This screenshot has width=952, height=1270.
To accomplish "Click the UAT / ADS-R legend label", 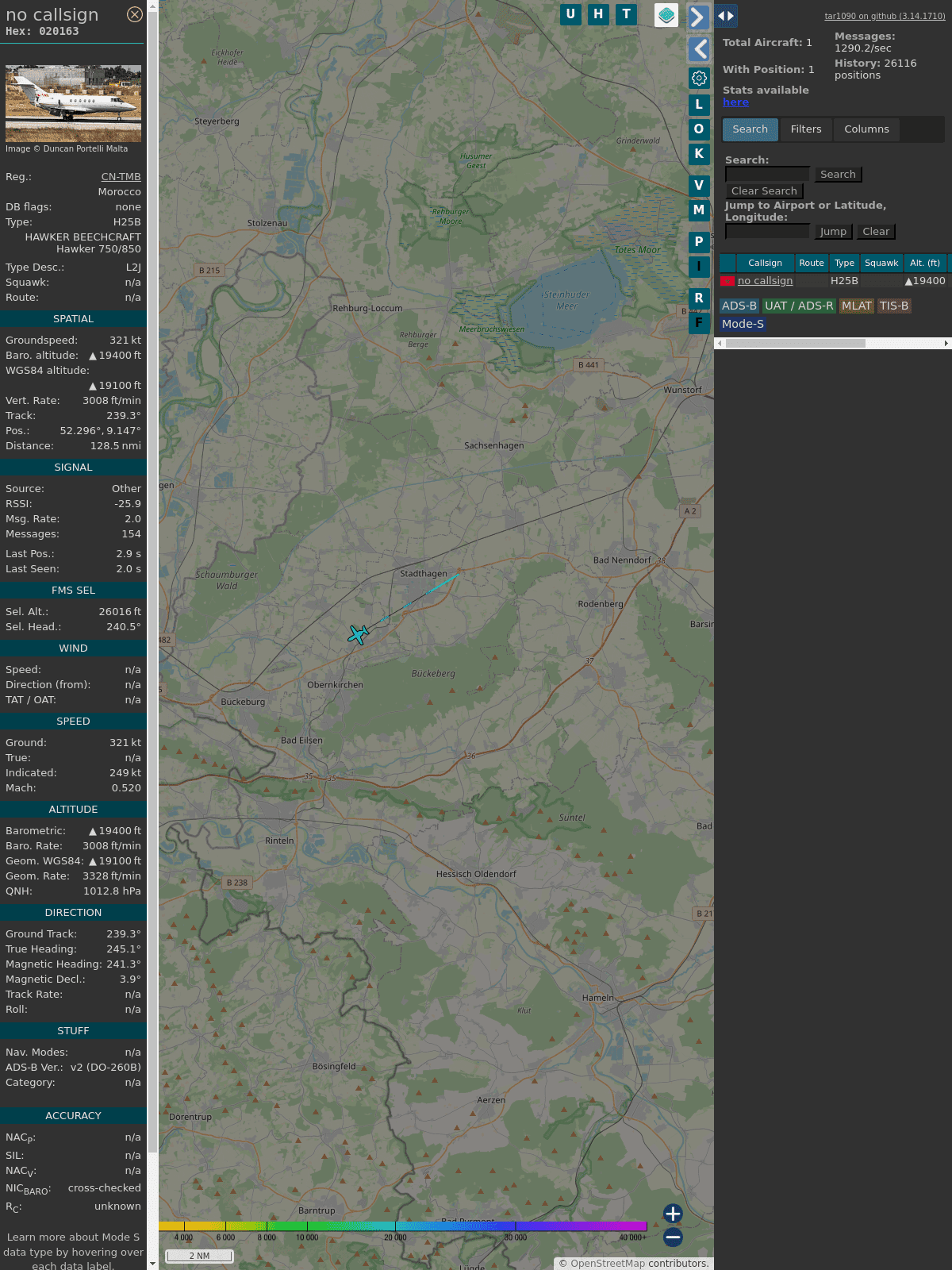I will 799,306.
